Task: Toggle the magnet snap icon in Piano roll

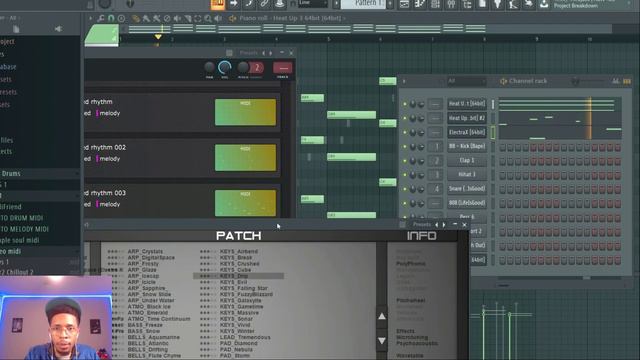Action: click(111, 18)
